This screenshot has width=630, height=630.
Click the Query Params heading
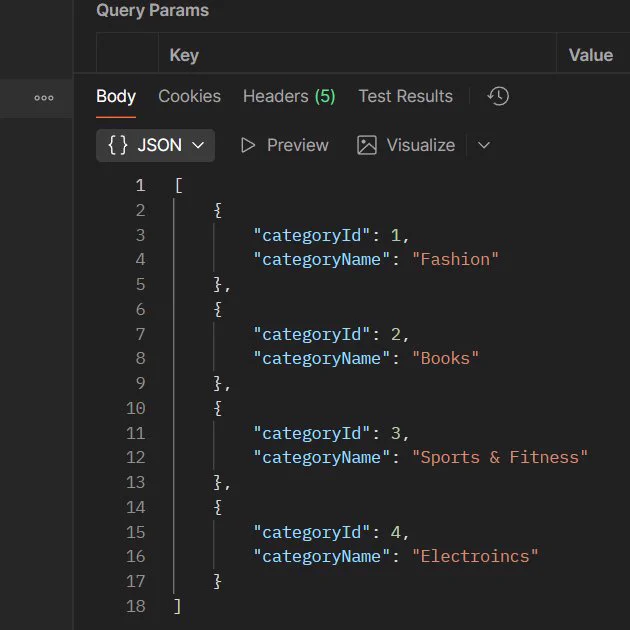(x=152, y=10)
